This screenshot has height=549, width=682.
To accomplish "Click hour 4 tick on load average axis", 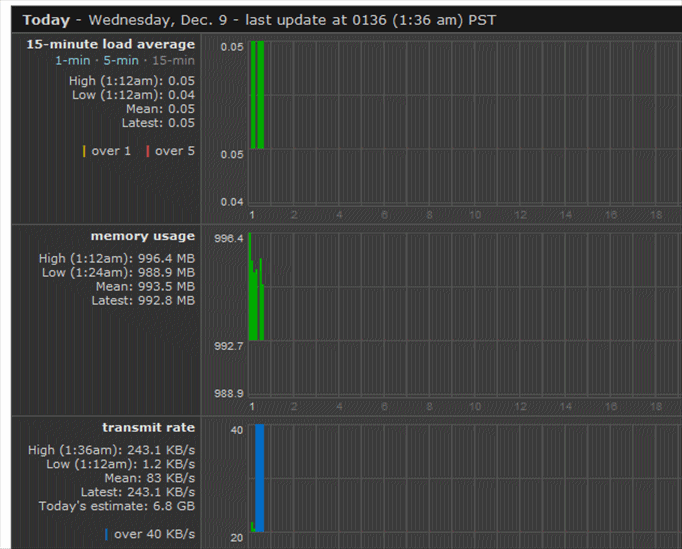I will click(340, 214).
